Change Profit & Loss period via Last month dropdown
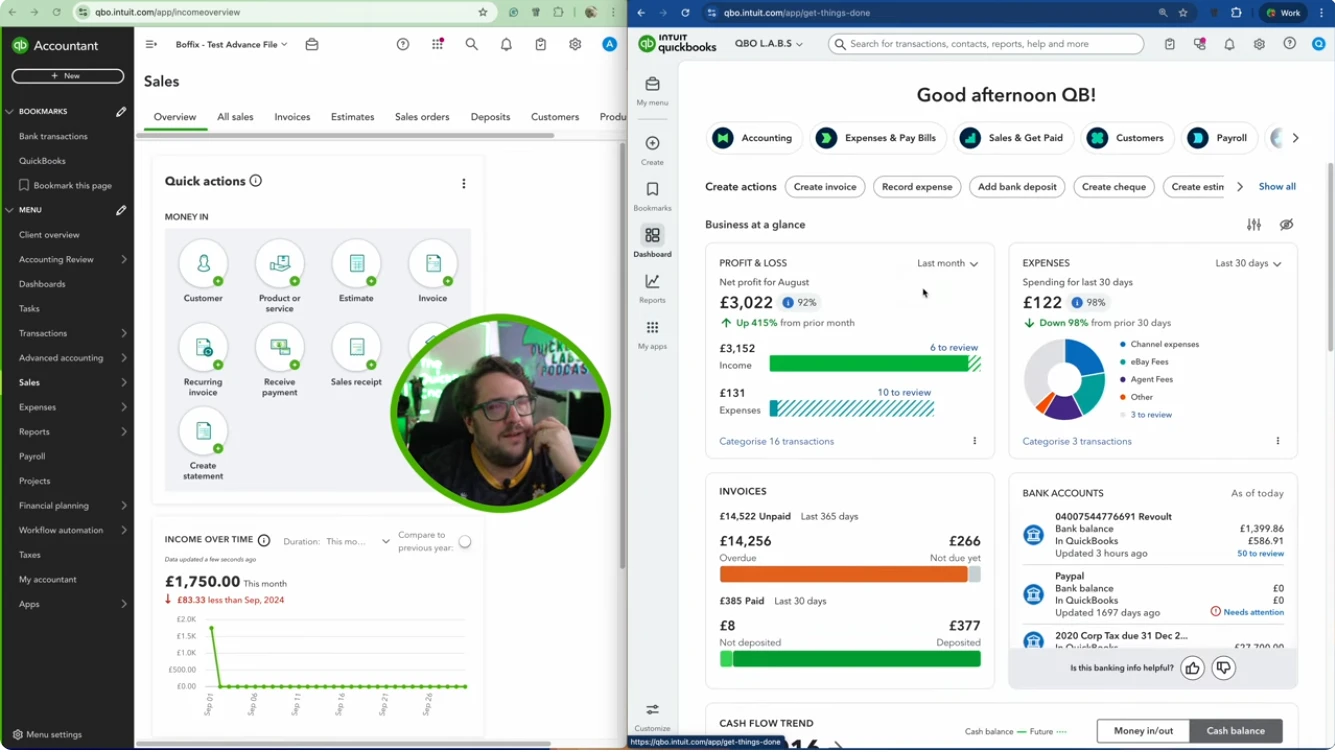This screenshot has height=753, width=1335. [x=946, y=262]
